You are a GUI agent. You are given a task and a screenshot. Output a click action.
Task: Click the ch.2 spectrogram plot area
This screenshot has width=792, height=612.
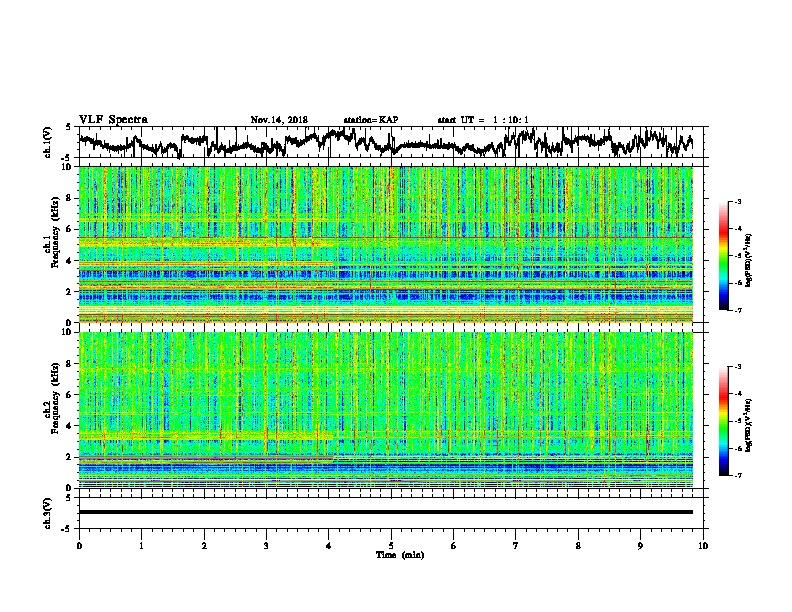386,410
